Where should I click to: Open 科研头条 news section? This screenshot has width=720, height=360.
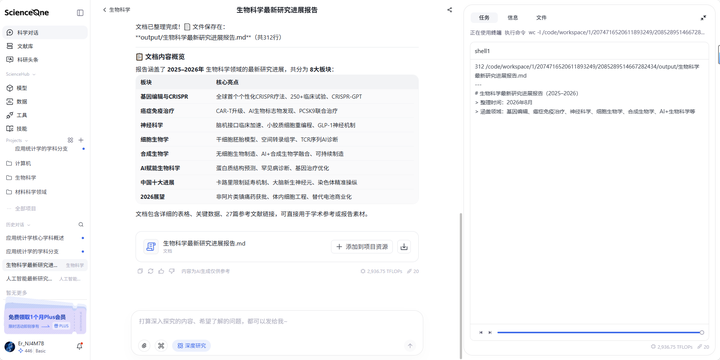coord(45,60)
